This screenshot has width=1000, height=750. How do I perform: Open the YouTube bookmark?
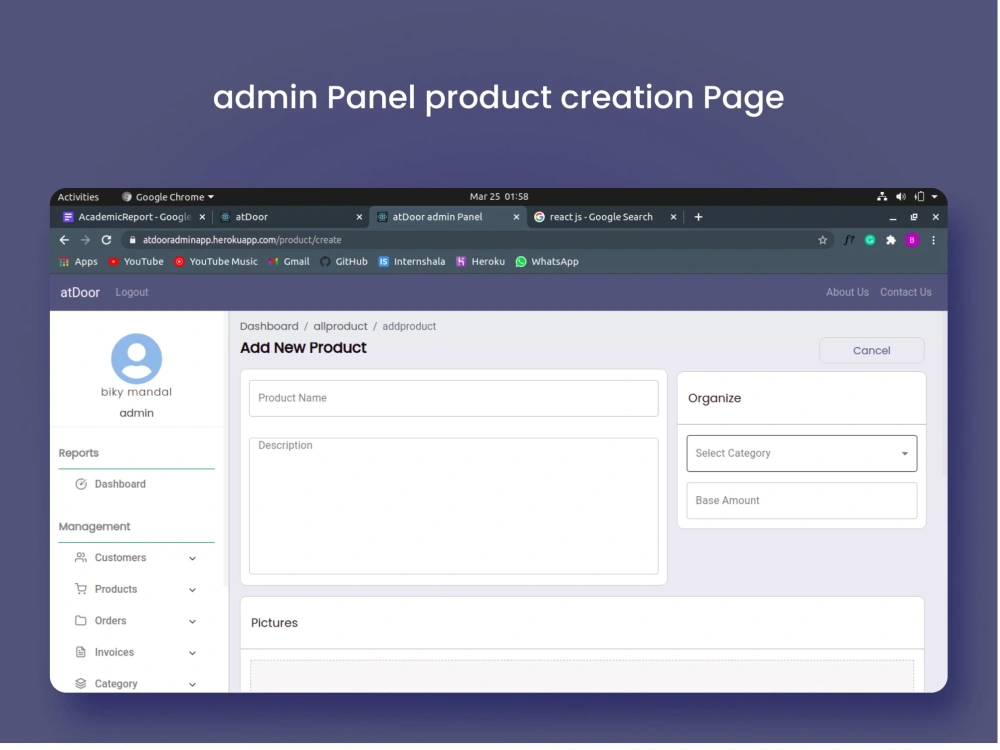point(136,261)
